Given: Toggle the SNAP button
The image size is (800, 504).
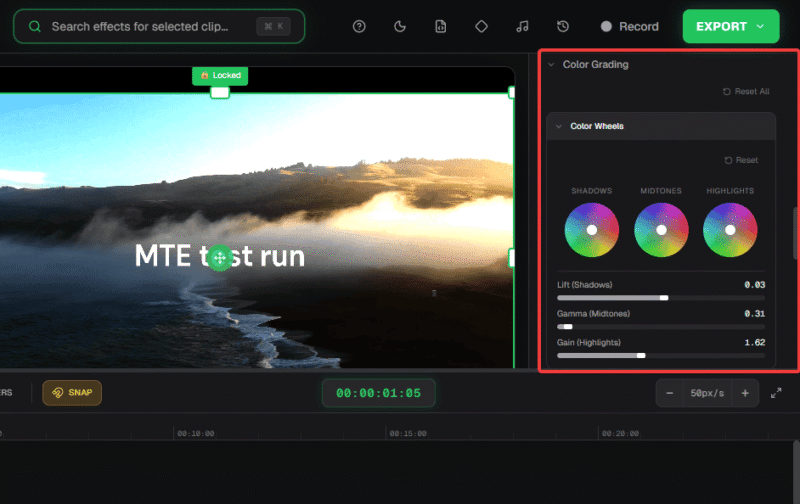Looking at the screenshot, I should [x=72, y=393].
